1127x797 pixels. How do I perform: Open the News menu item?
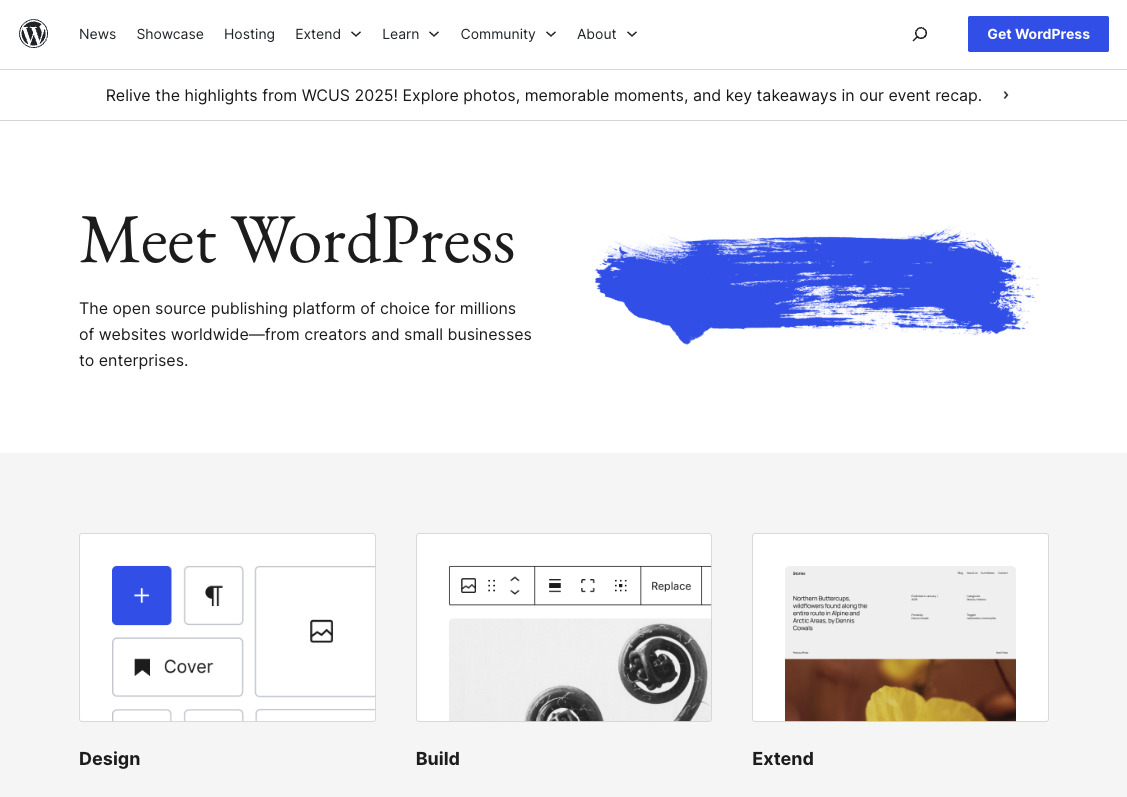coord(97,33)
